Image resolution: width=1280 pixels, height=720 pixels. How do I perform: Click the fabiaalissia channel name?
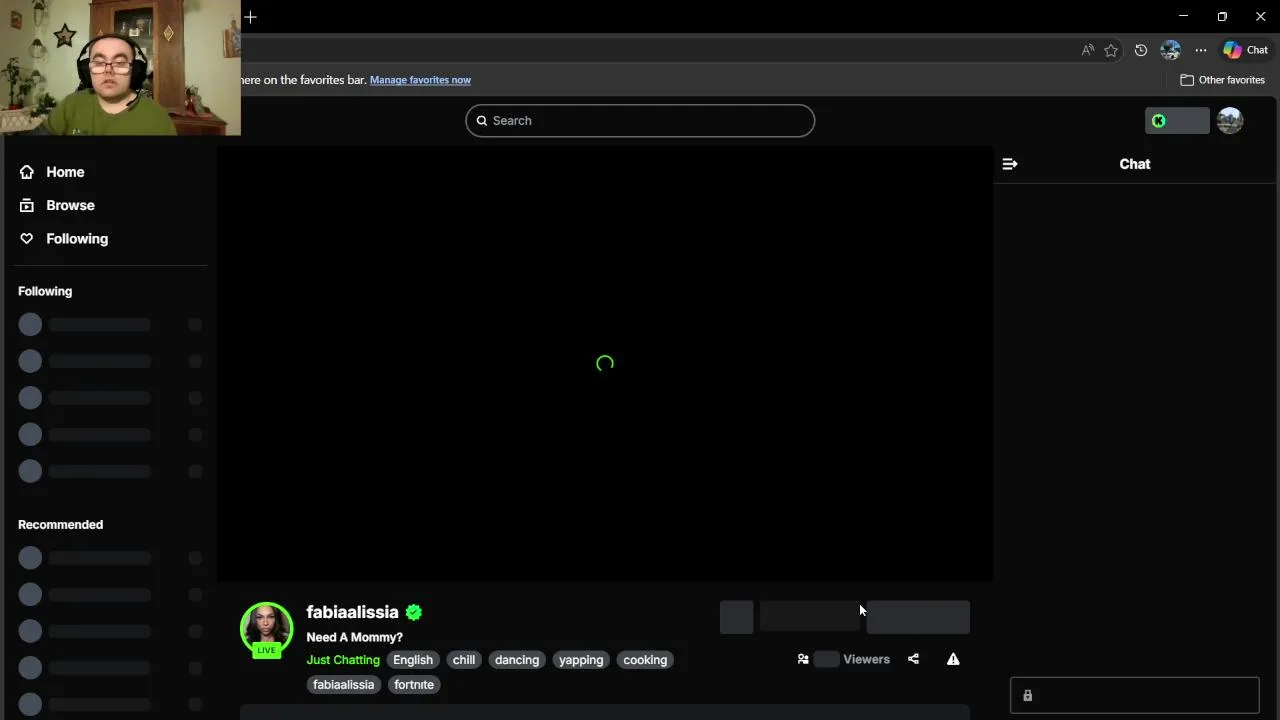click(352, 612)
